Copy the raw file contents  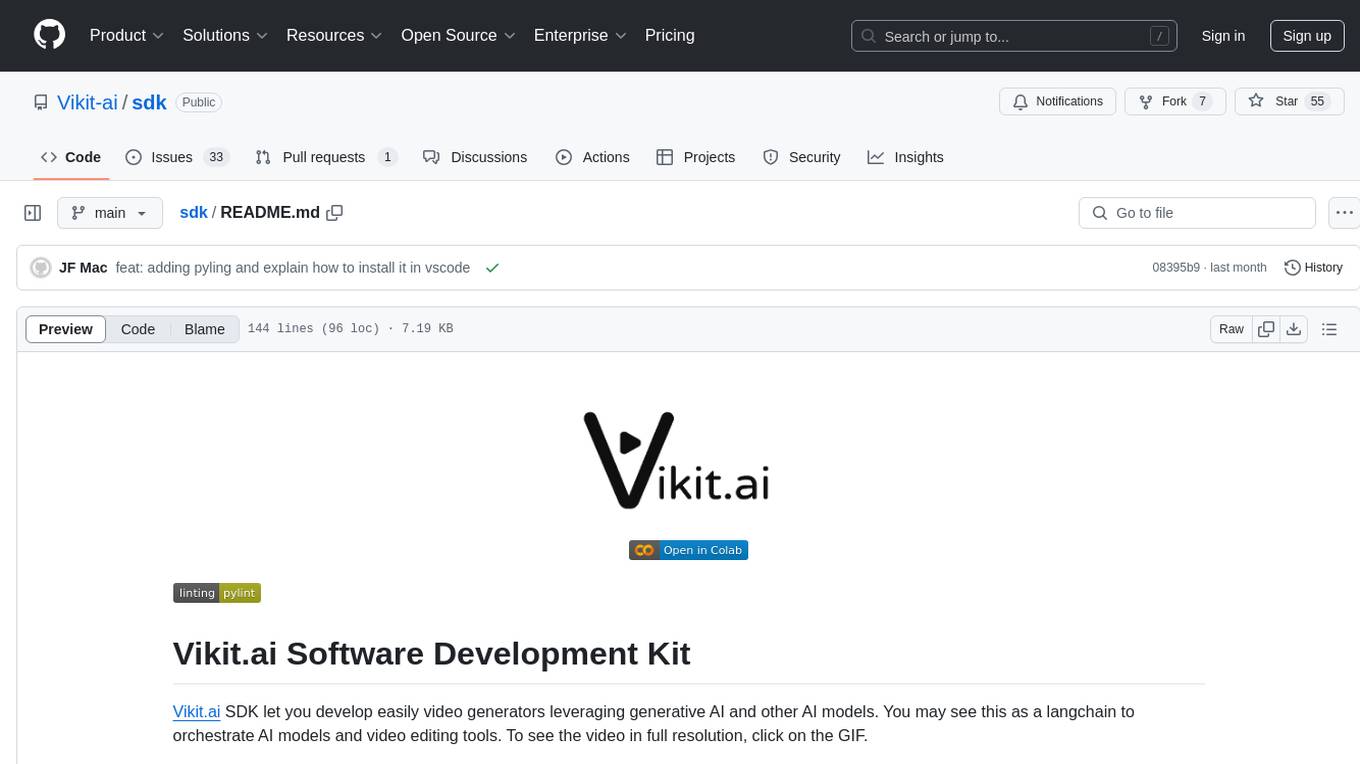coord(1266,329)
